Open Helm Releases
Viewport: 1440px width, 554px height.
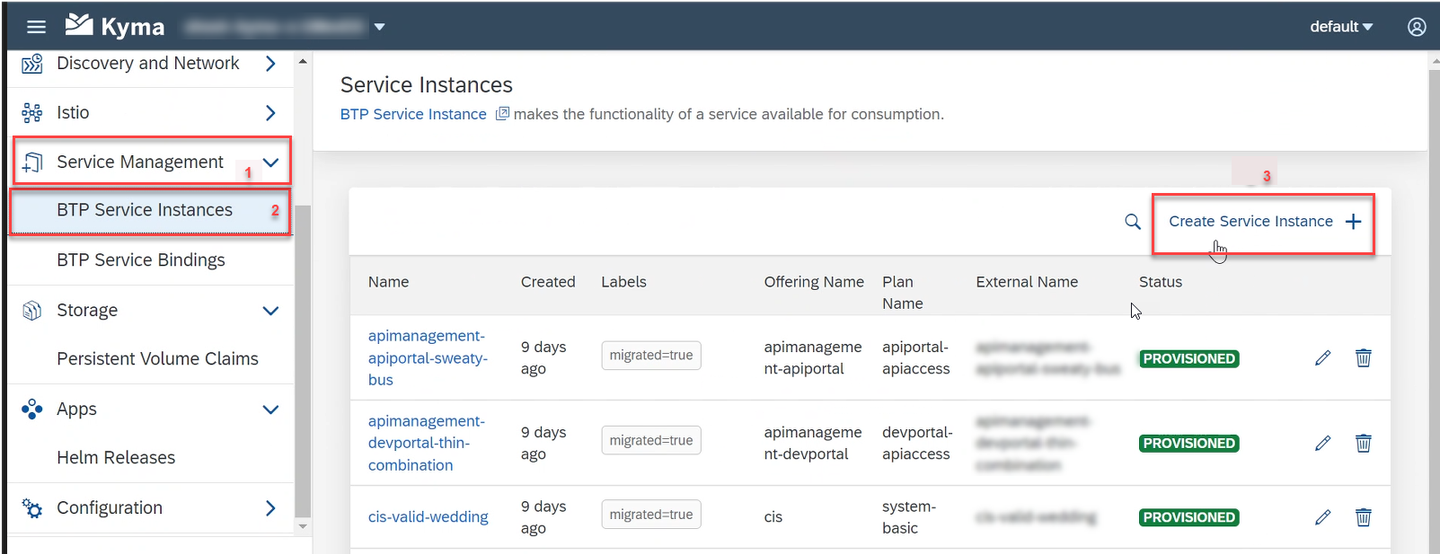click(116, 457)
